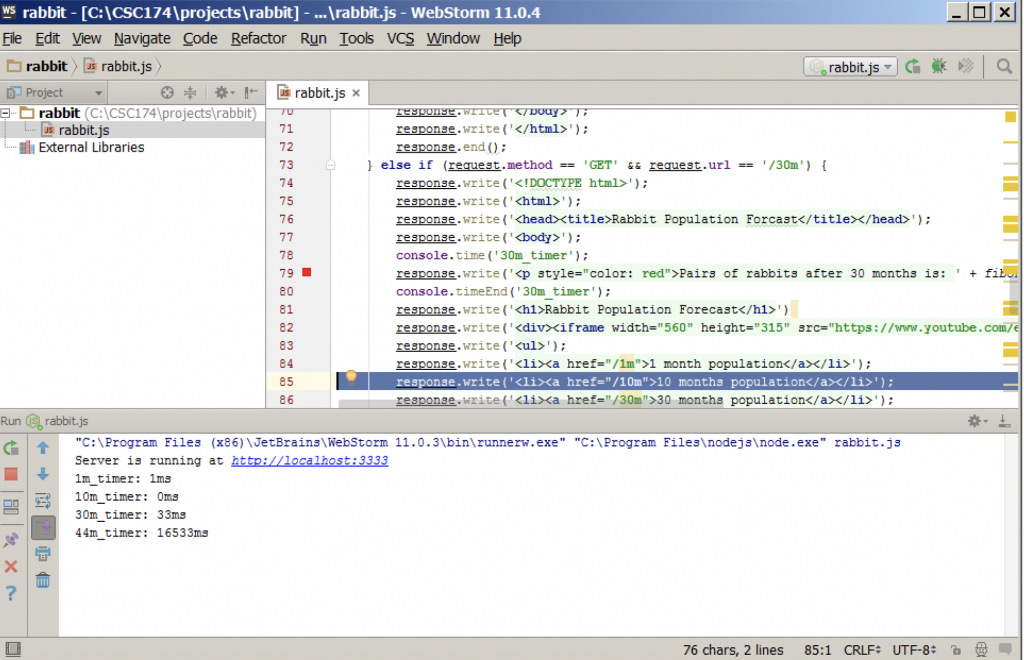
Task: Click scroll-from-source target icon in Project panel
Action: point(168,92)
